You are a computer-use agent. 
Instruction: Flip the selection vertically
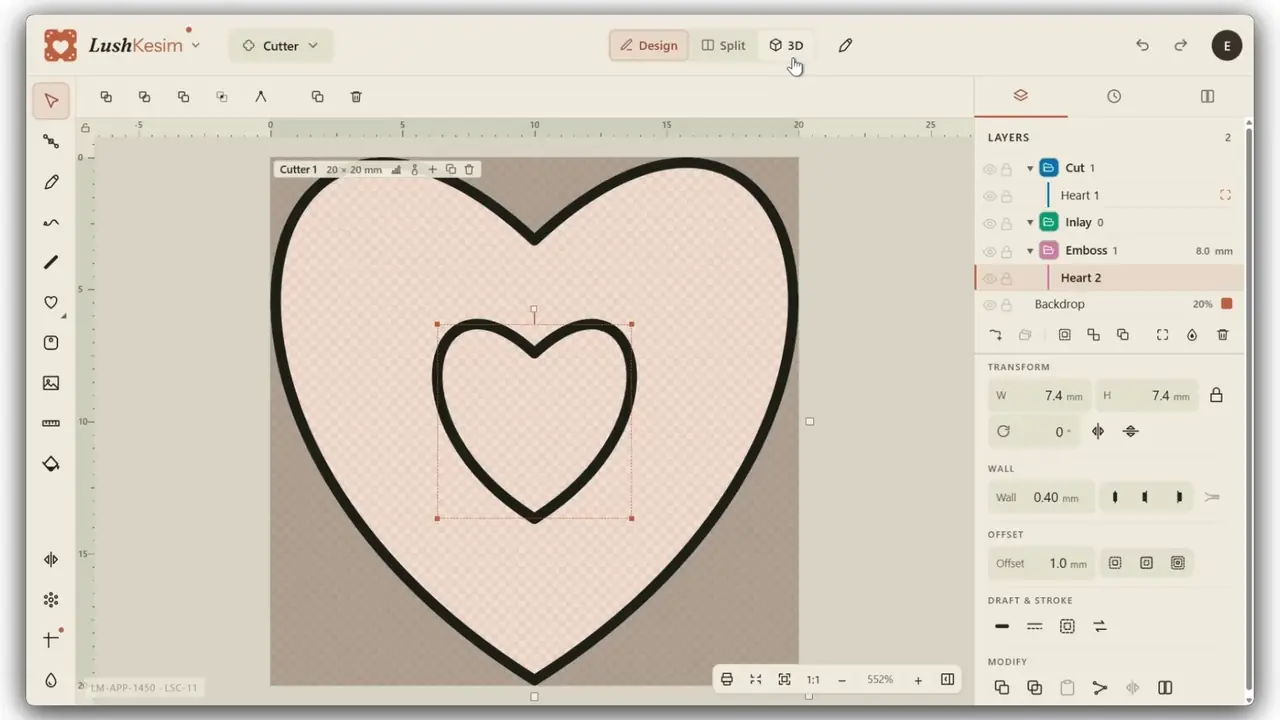coord(1131,431)
